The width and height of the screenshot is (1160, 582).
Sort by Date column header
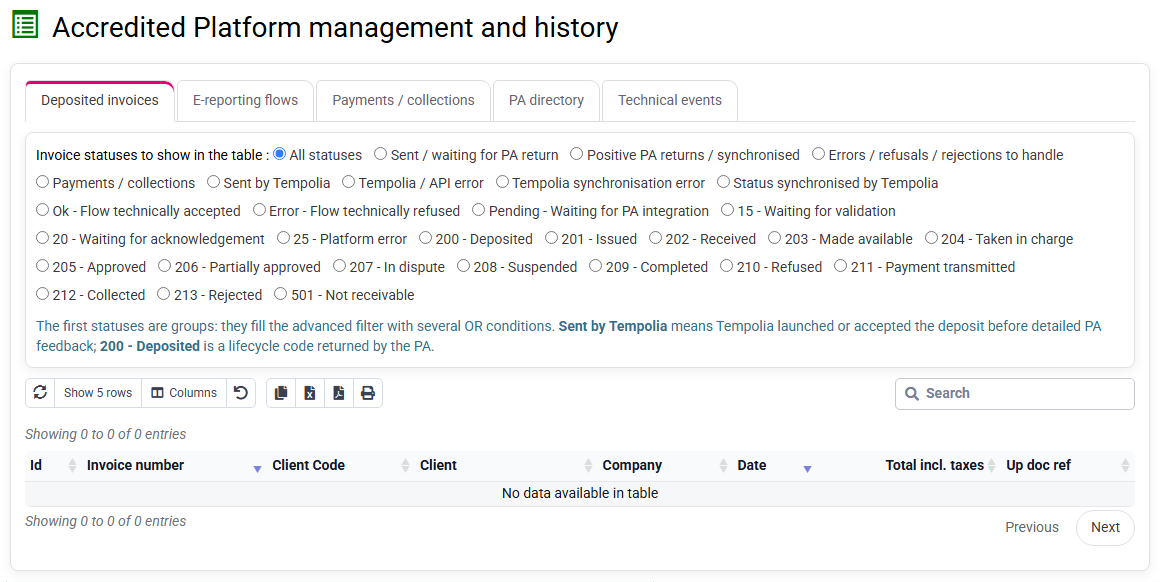click(775, 465)
